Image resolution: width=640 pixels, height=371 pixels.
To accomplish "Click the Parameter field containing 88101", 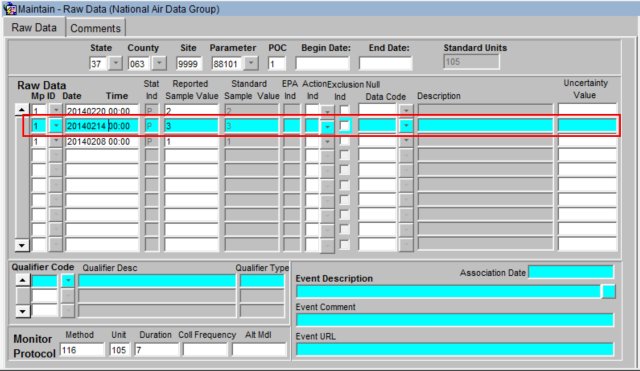I will (228, 64).
